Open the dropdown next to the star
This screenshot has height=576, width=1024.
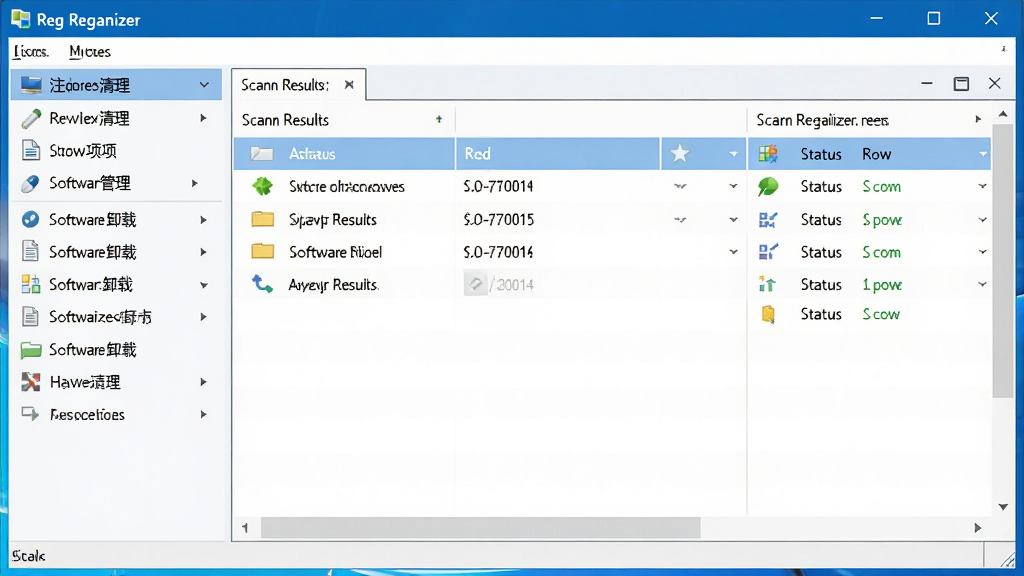tap(733, 154)
